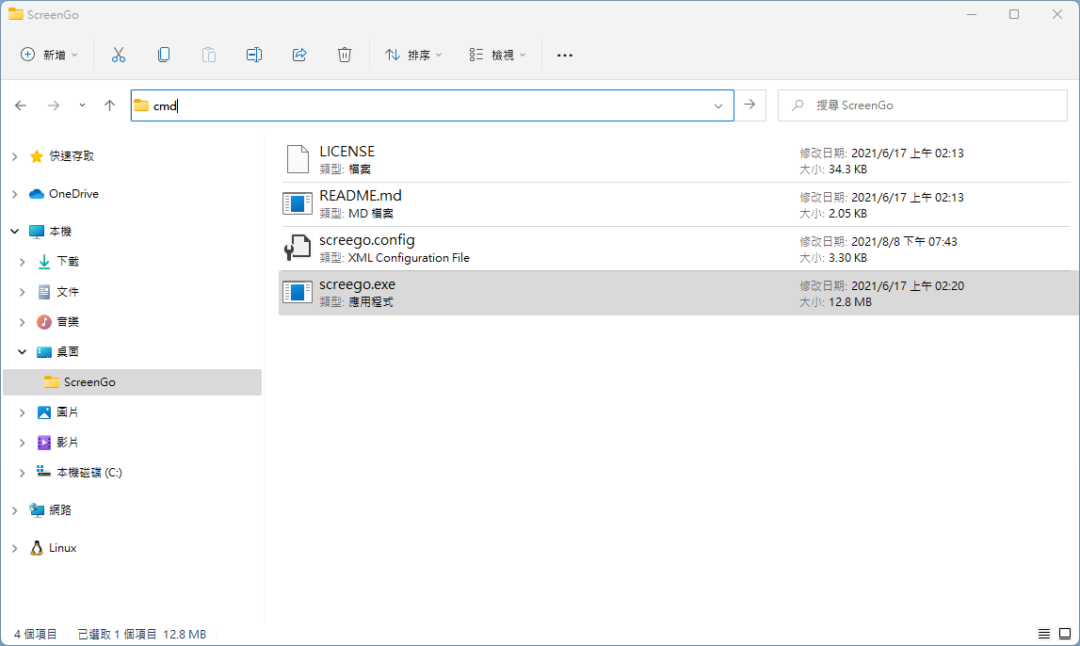The width and height of the screenshot is (1080, 646).
Task: Click the Cut scissors icon
Action: pos(118,55)
